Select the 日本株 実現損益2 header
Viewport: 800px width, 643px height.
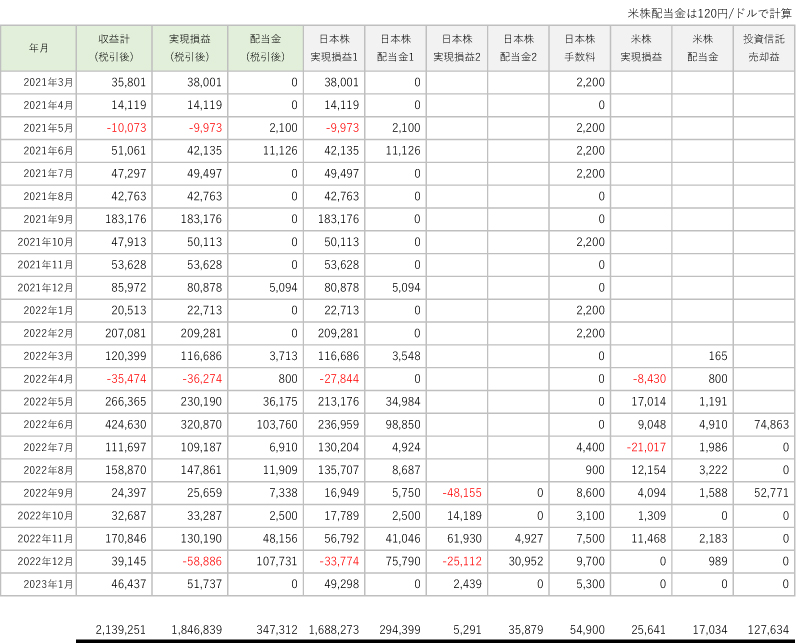pos(457,48)
